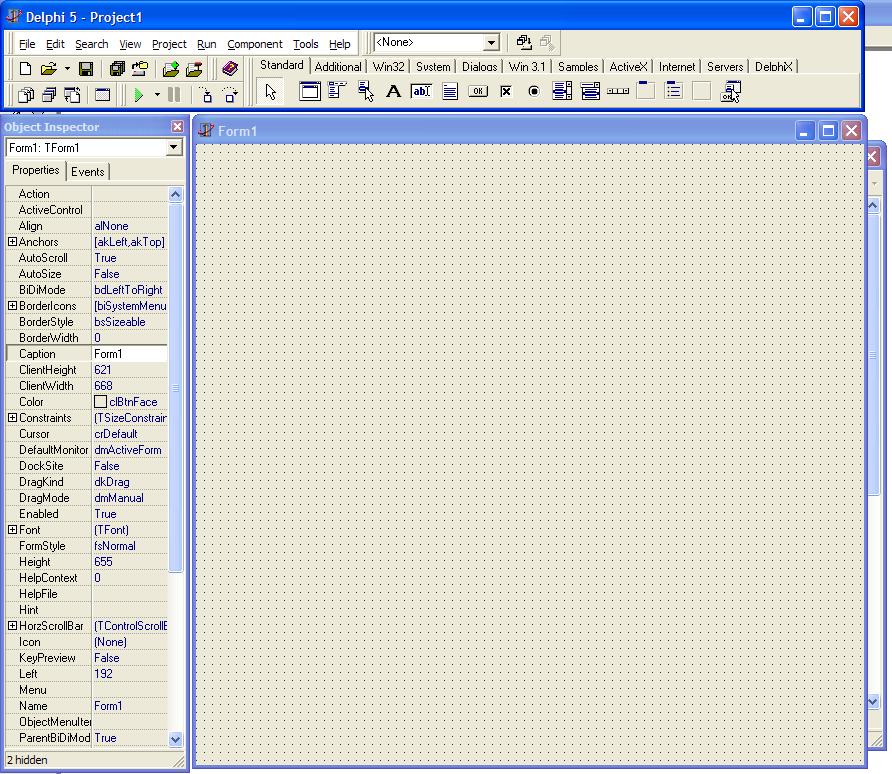
Task: Expand the HorzScrollBar property
Action: point(12,626)
